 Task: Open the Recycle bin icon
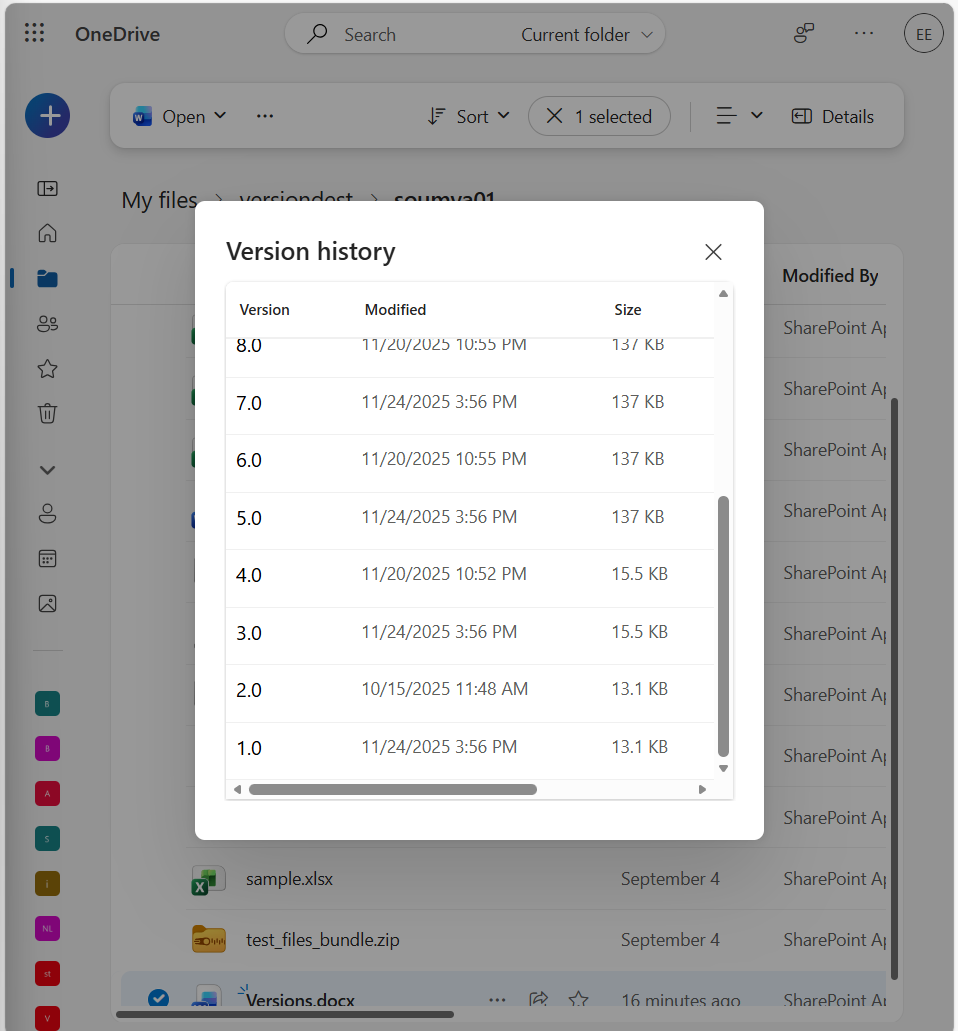[x=47, y=413]
